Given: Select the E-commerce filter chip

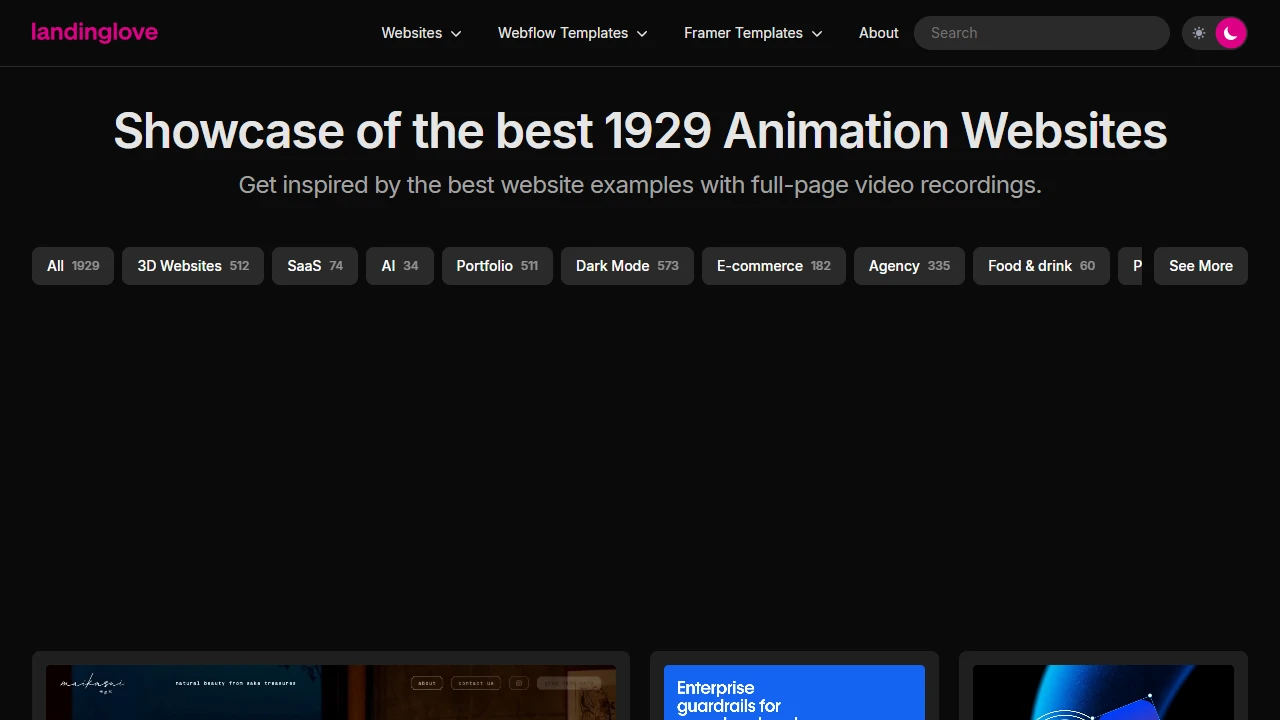Looking at the screenshot, I should click(773, 266).
